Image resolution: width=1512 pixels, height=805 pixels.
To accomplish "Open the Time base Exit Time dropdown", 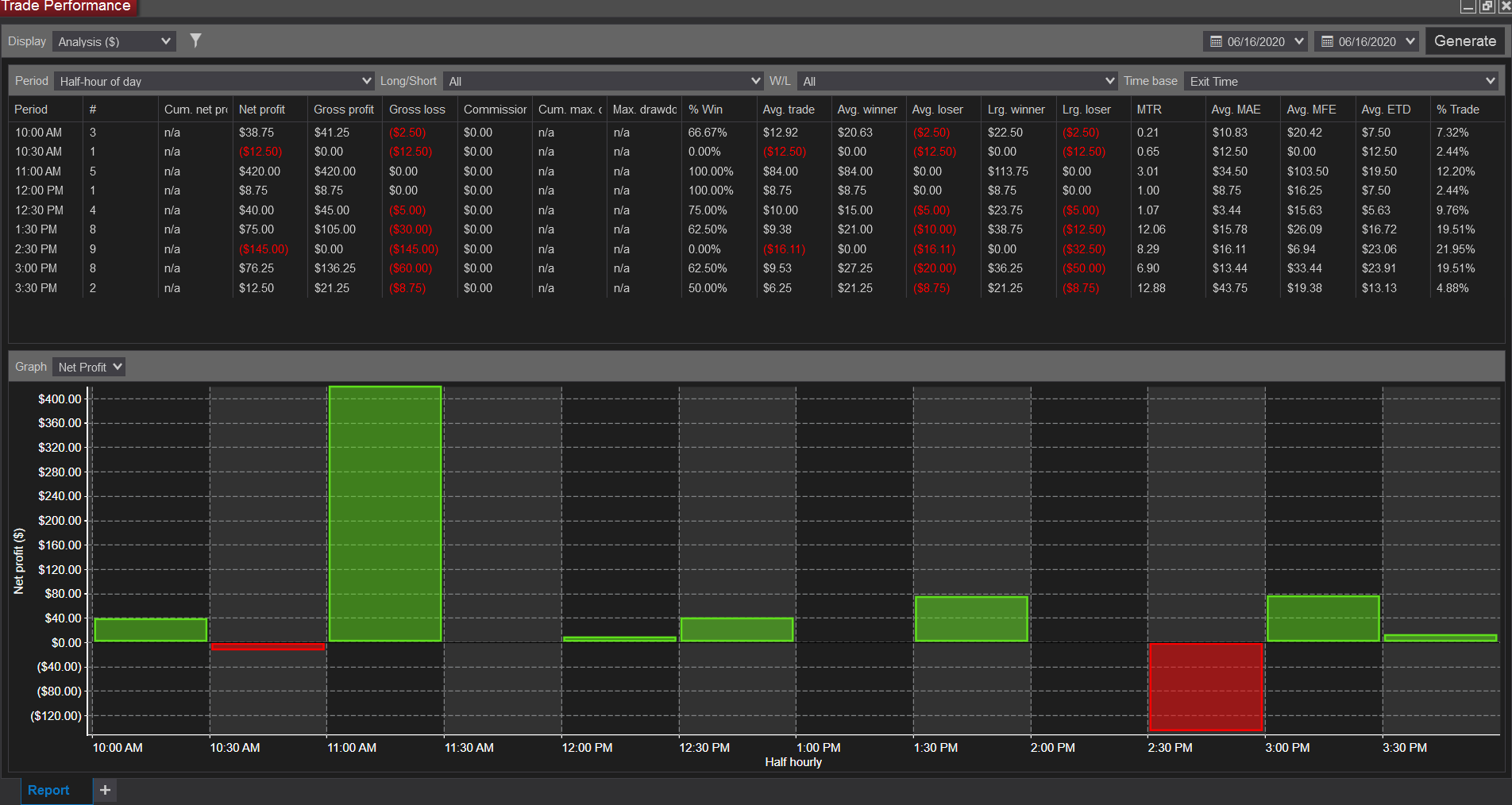I will (1341, 81).
